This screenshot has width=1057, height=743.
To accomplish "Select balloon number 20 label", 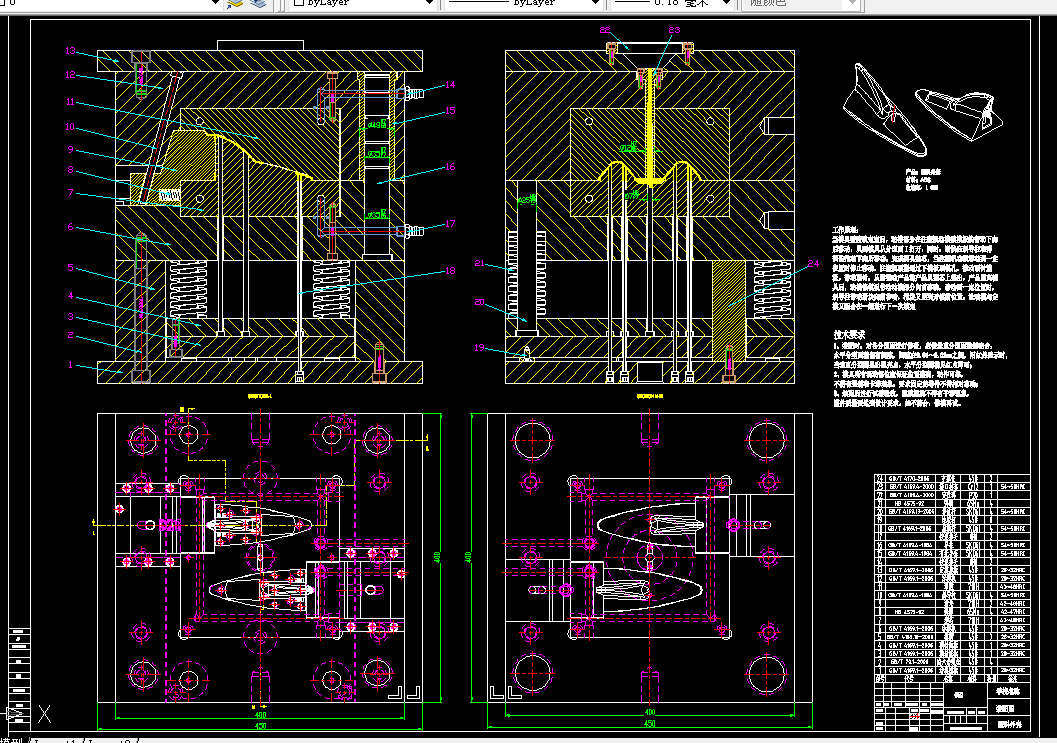I will click(x=479, y=302).
